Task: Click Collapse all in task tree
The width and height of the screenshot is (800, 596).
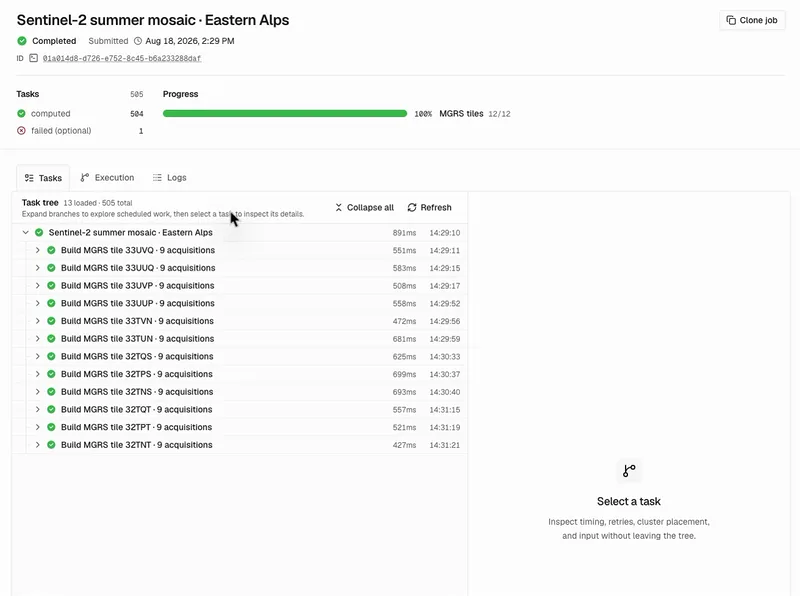Action: click(364, 208)
